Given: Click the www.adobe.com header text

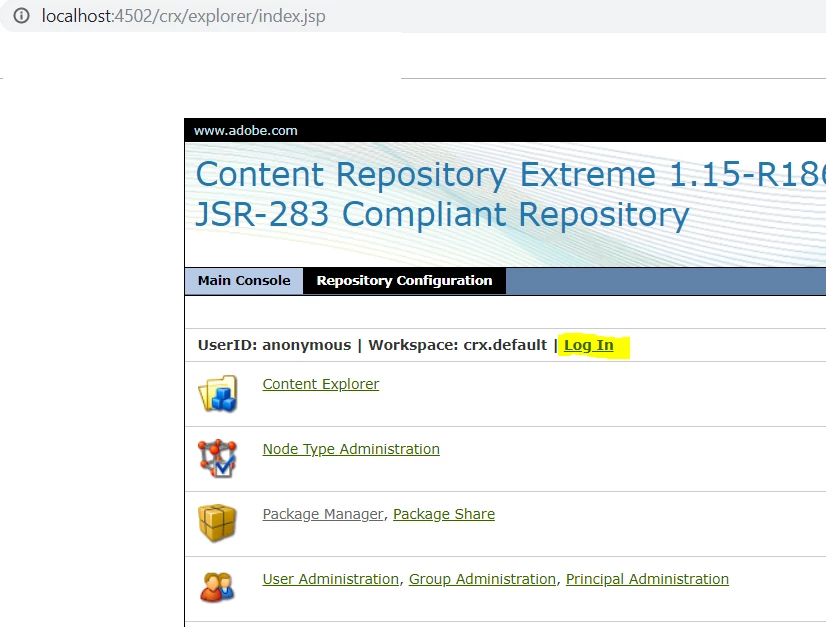Looking at the screenshot, I should tap(245, 131).
